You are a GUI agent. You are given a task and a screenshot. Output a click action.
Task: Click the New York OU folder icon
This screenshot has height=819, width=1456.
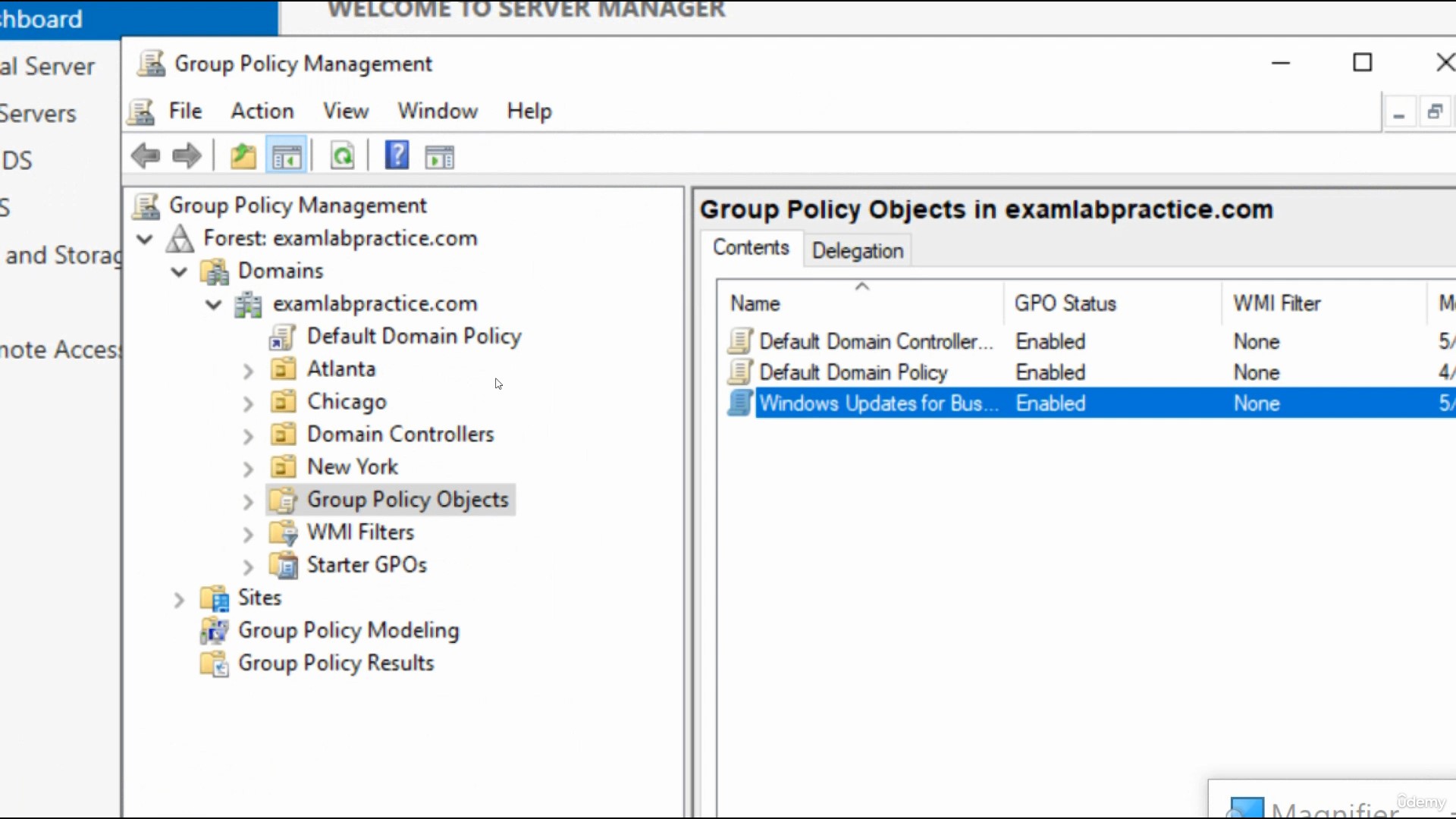click(283, 467)
